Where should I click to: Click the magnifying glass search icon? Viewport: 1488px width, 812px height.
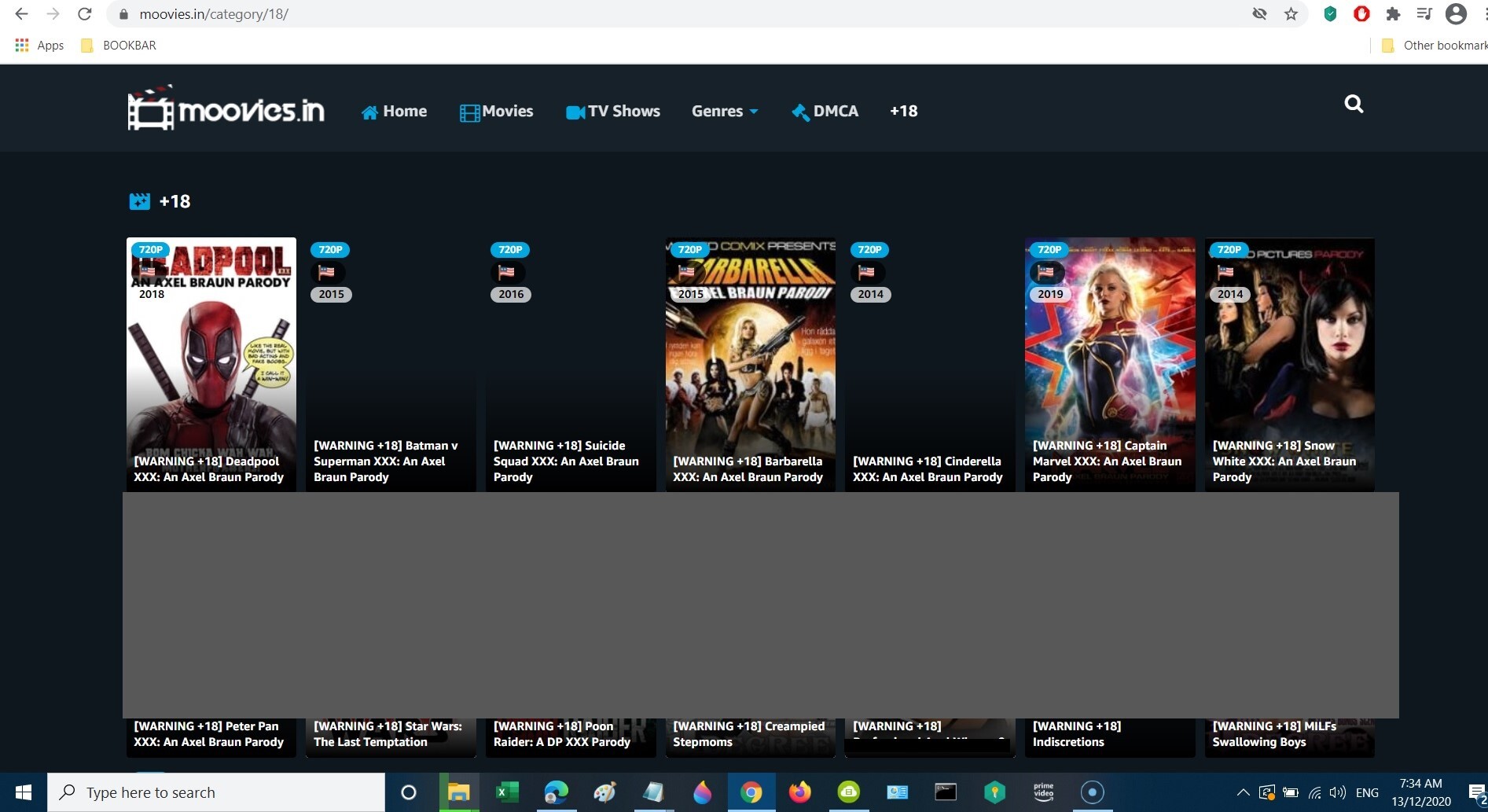pos(1353,104)
